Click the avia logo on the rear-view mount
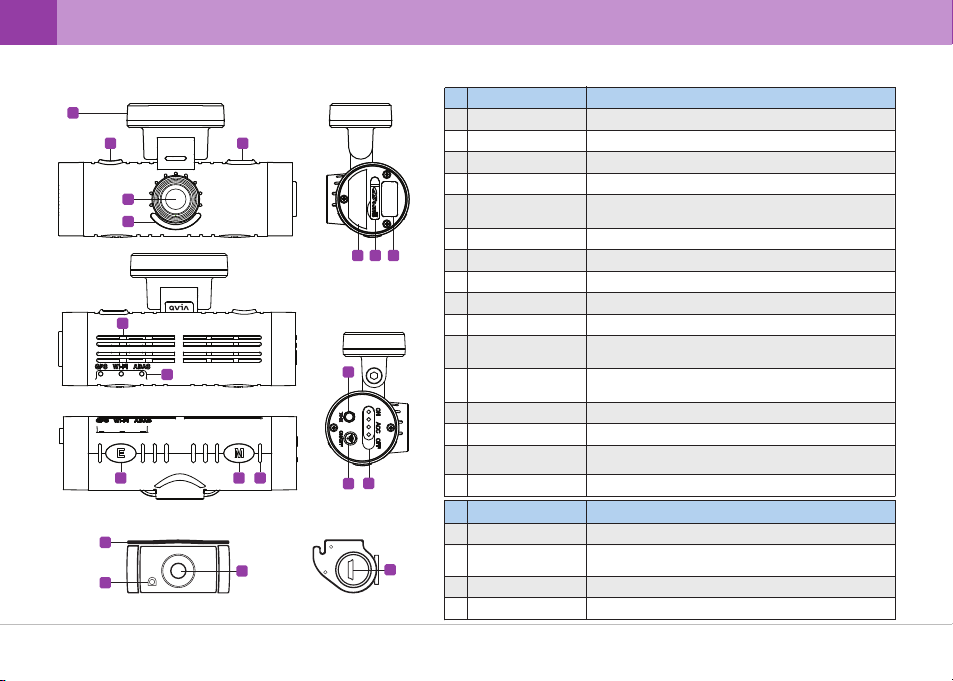The width and height of the screenshot is (953, 681). [179, 307]
